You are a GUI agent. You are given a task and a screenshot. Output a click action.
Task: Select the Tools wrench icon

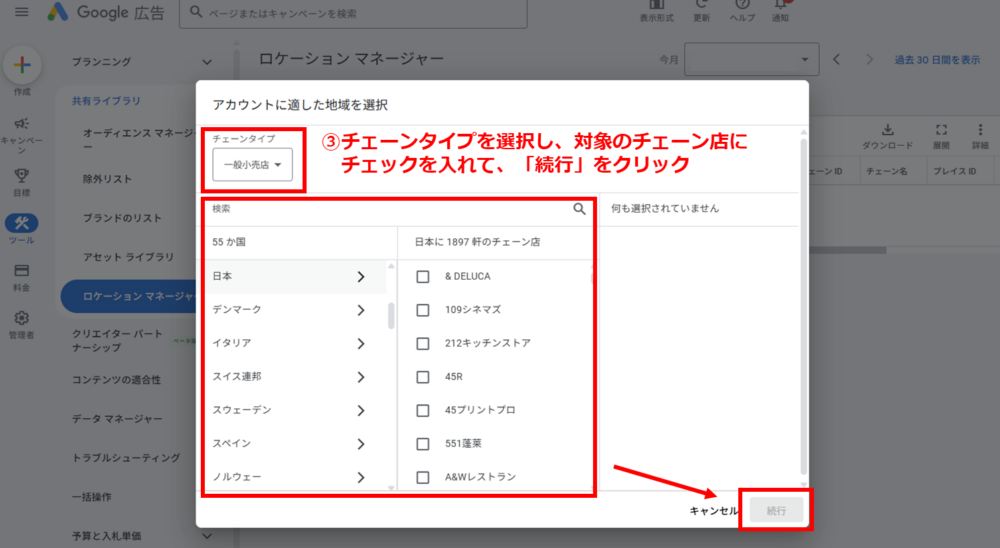[x=21, y=223]
